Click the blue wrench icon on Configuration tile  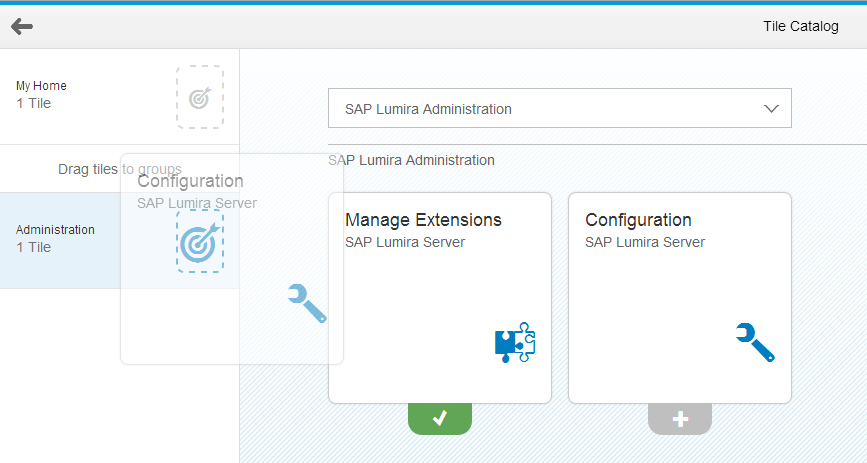(x=755, y=342)
